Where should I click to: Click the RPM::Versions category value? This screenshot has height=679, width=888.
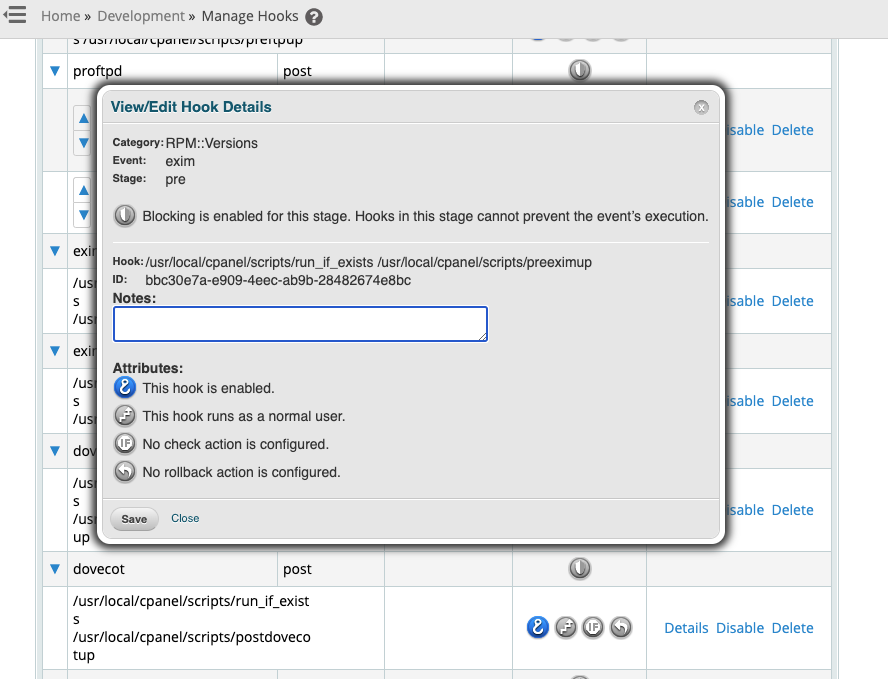click(211, 143)
